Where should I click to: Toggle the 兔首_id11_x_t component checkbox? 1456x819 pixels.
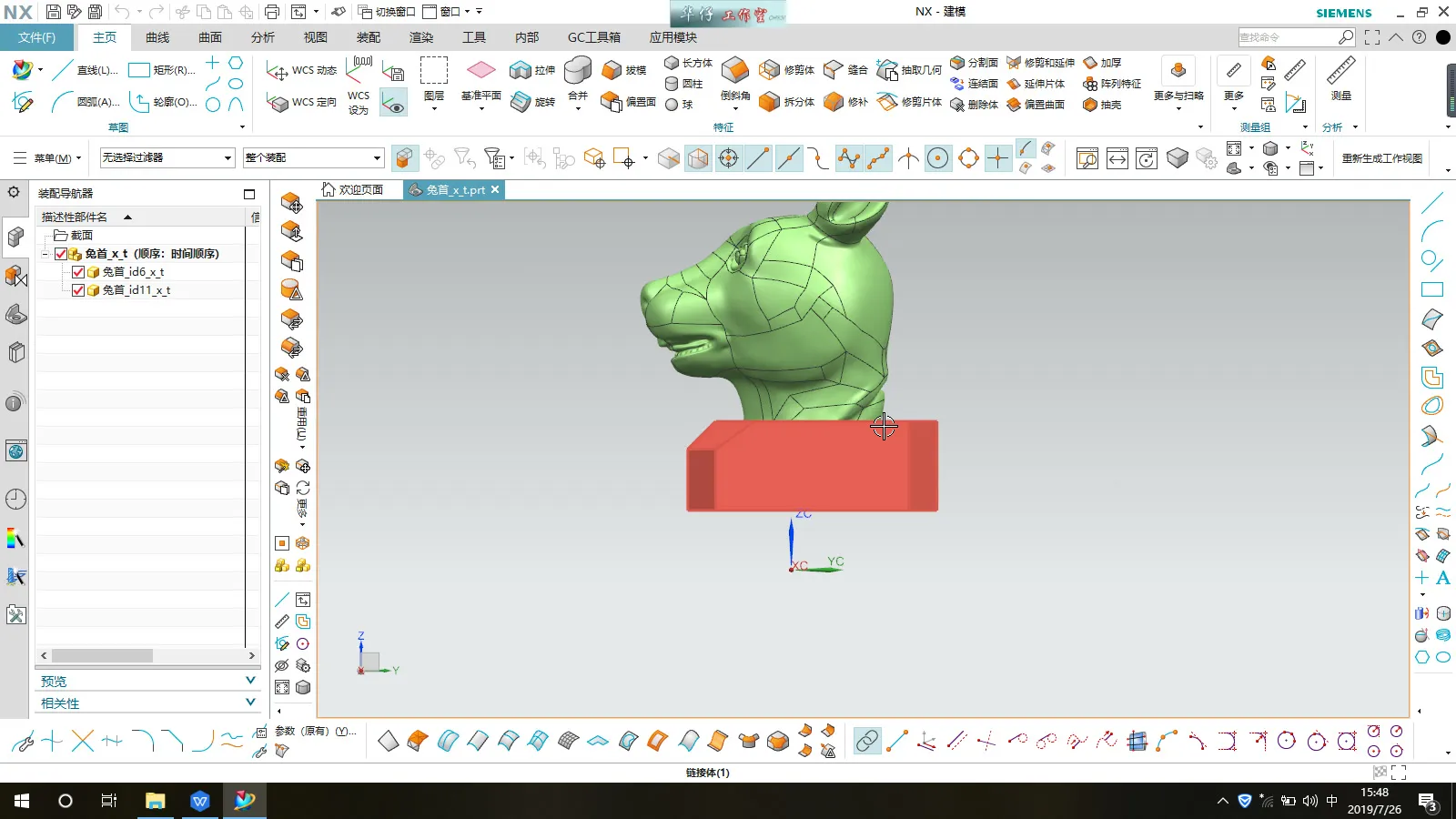[78, 290]
